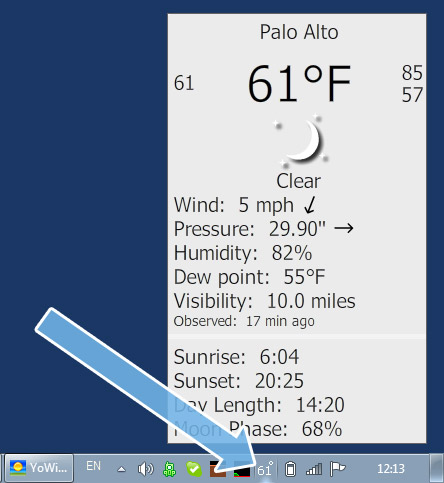Click the 12:13 system clock
This screenshot has height=483, width=444.
[x=391, y=469]
